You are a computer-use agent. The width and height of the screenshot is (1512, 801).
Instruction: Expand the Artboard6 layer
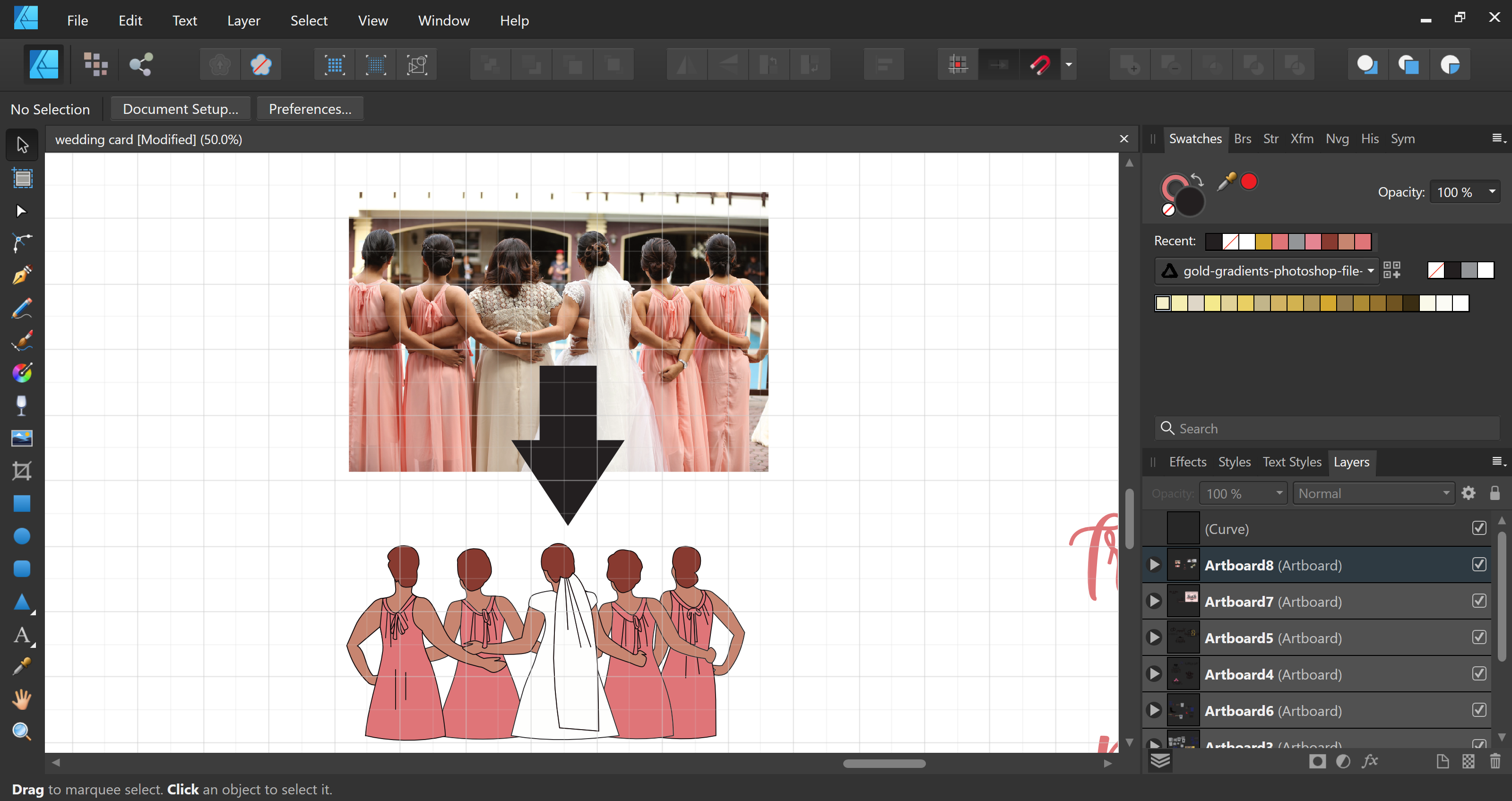click(1154, 710)
